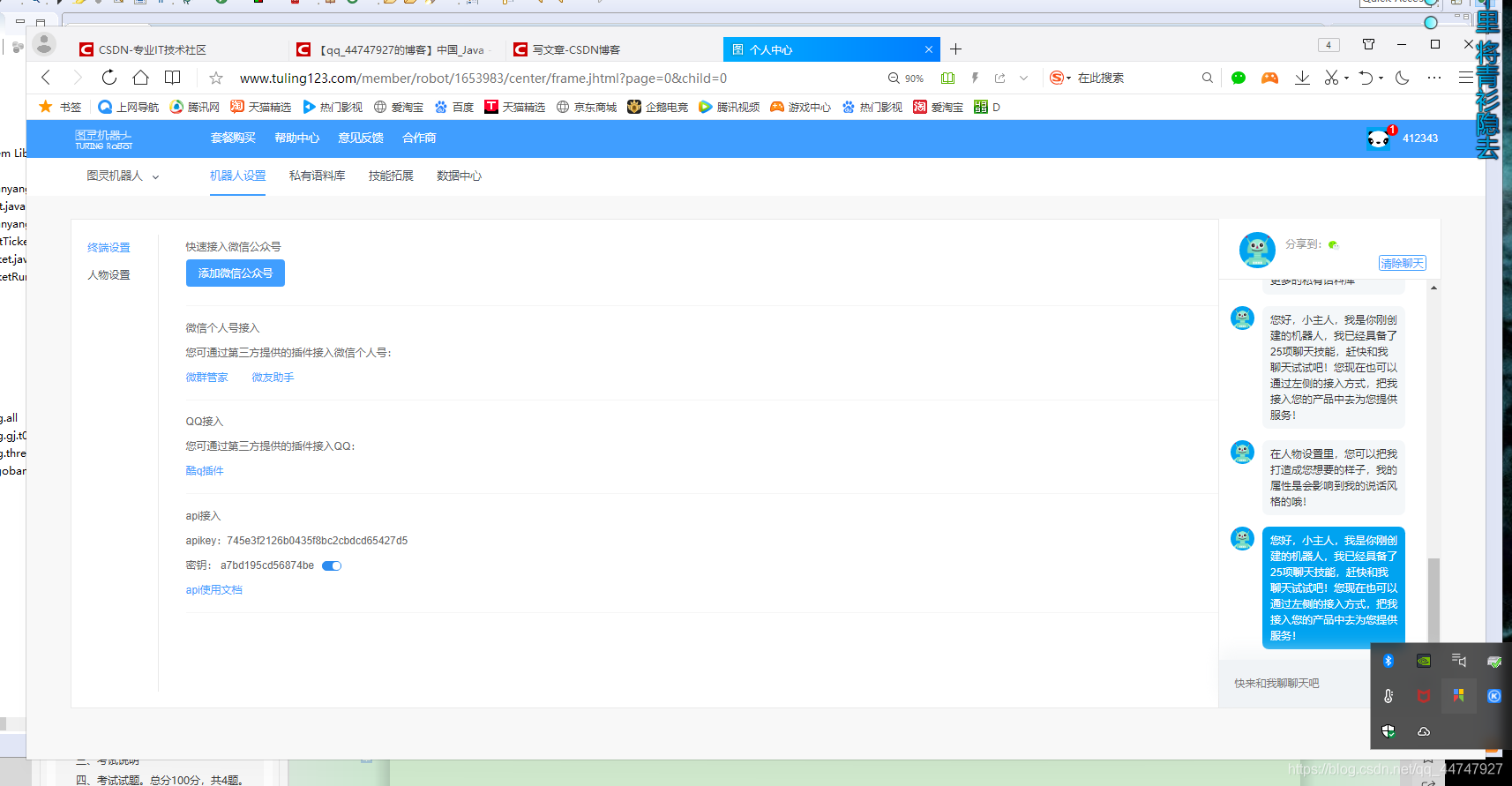
Task: Click the 90% zoom level indicator
Action: 906,78
